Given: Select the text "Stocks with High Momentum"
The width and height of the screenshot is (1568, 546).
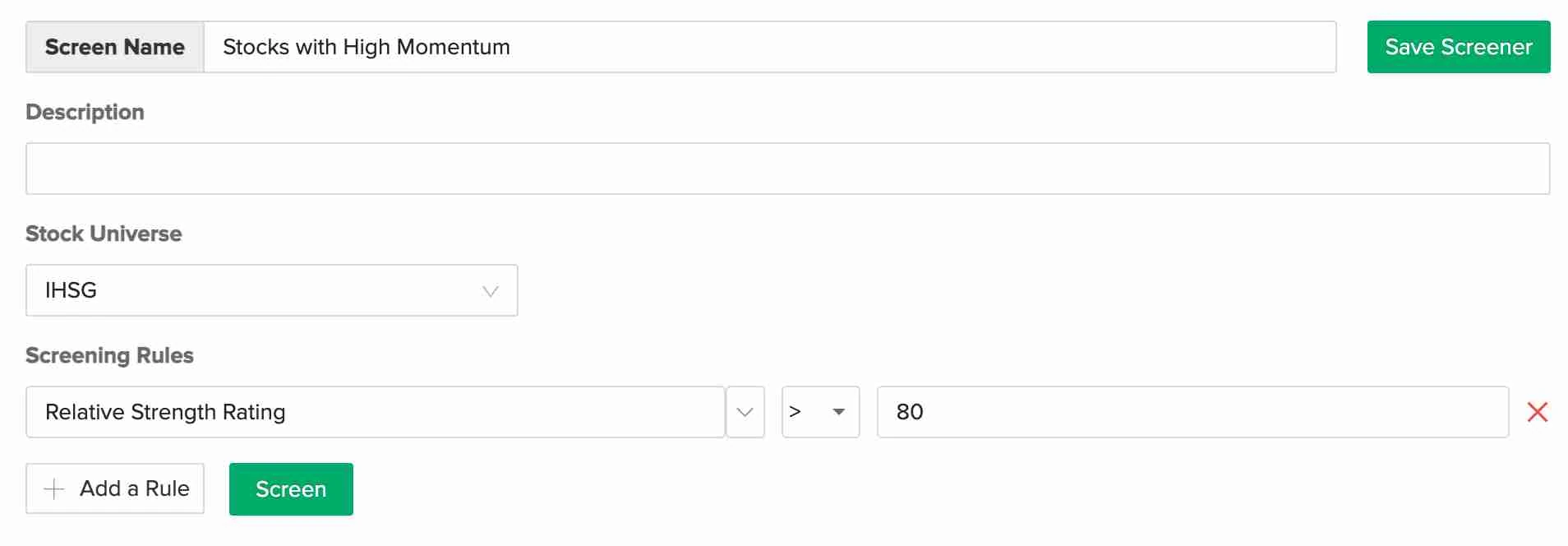Looking at the screenshot, I should tap(367, 47).
